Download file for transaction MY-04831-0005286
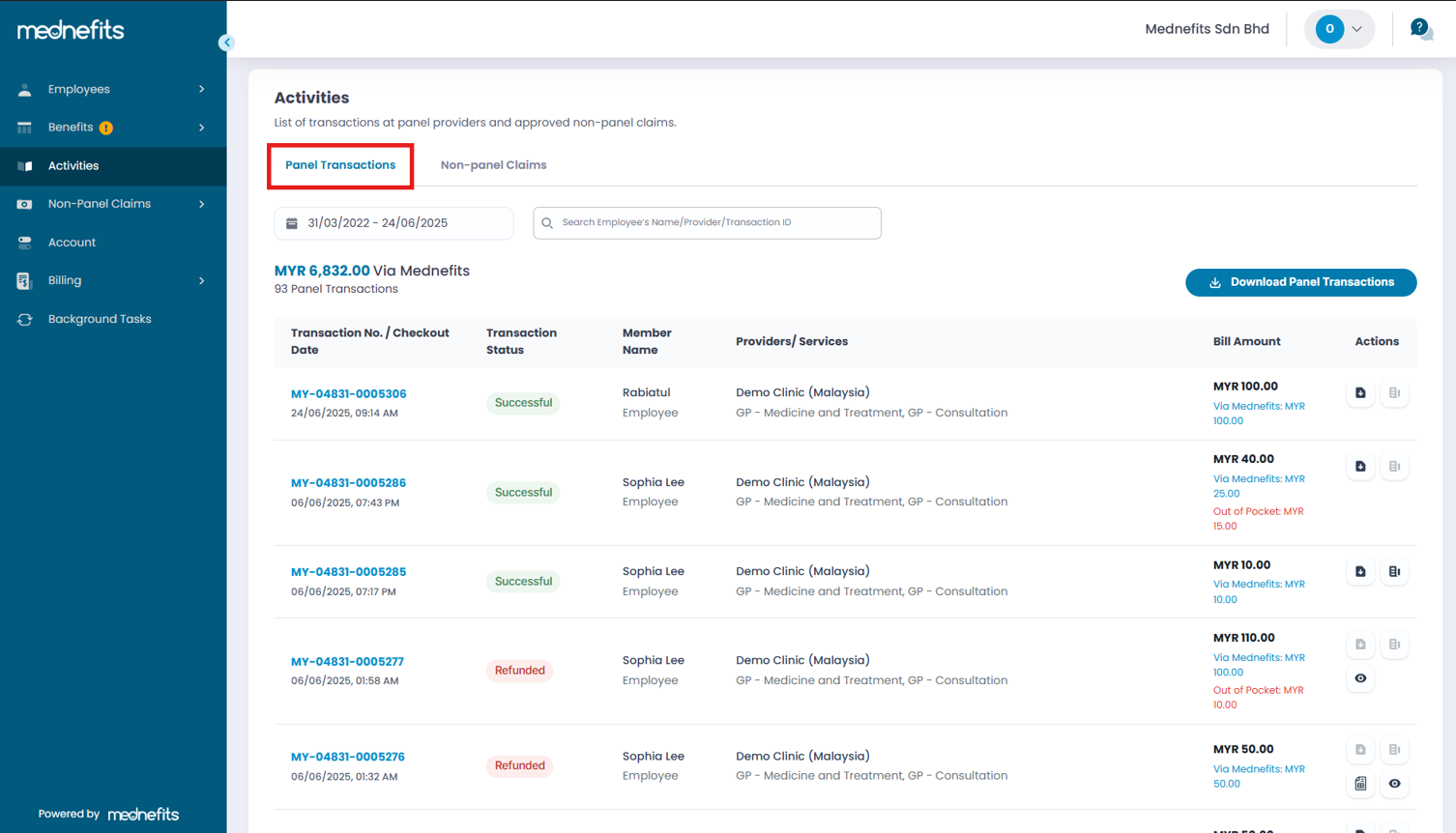1456x833 pixels. click(1360, 467)
